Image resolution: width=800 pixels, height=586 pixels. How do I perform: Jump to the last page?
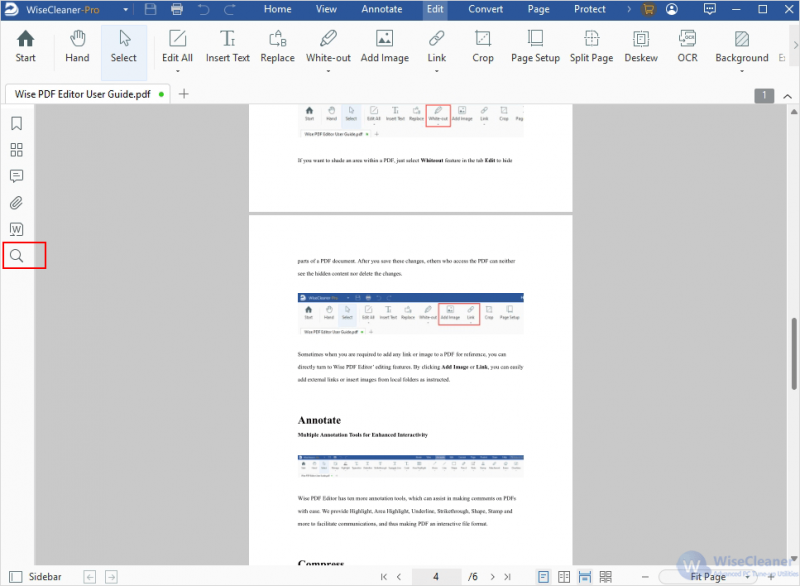pyautogui.click(x=508, y=577)
